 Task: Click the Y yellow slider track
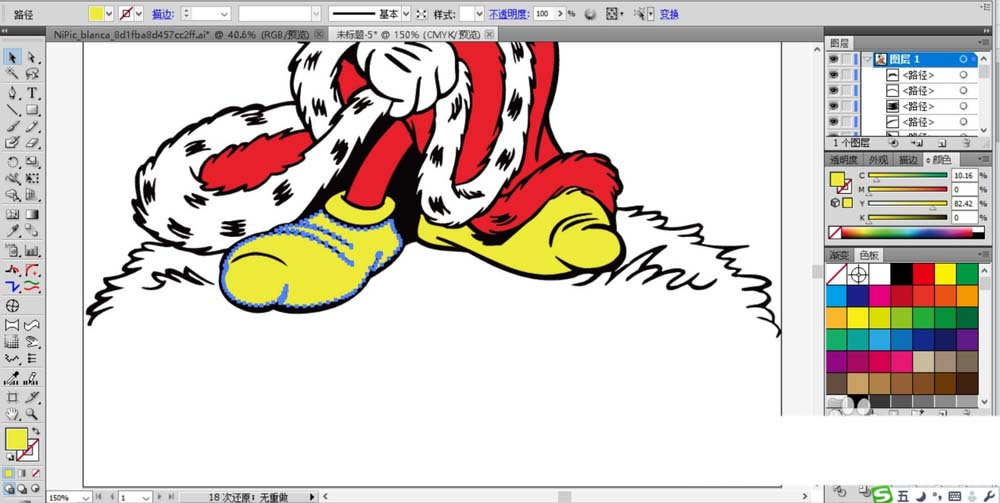coord(908,203)
